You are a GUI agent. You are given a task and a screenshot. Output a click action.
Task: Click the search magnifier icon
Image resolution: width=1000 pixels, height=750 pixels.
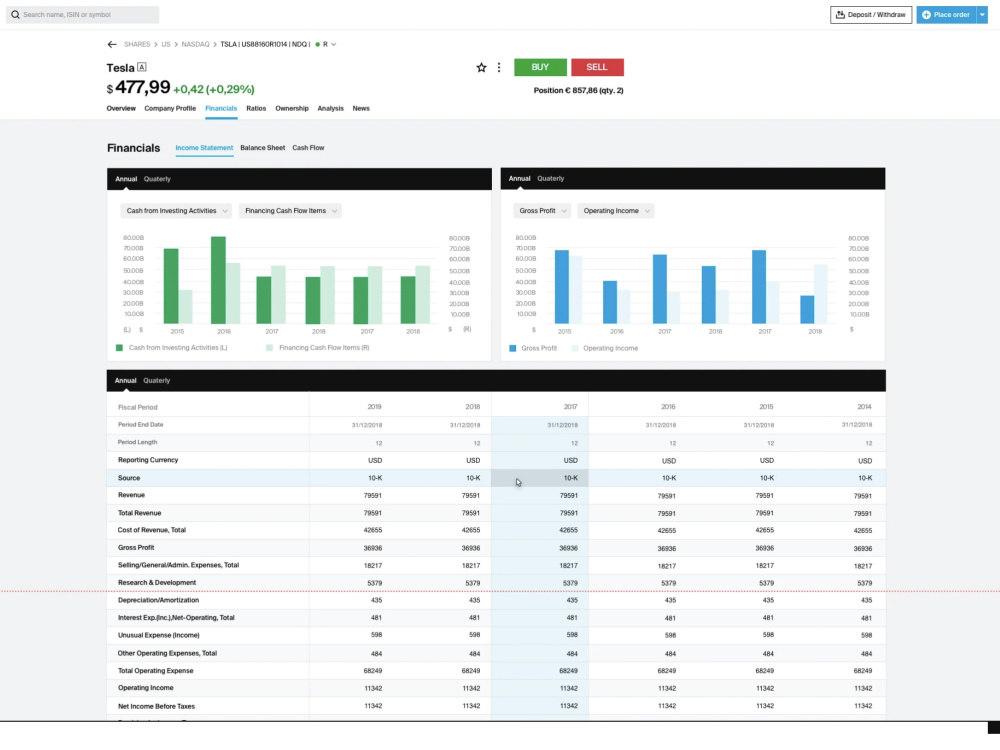[x=15, y=15]
